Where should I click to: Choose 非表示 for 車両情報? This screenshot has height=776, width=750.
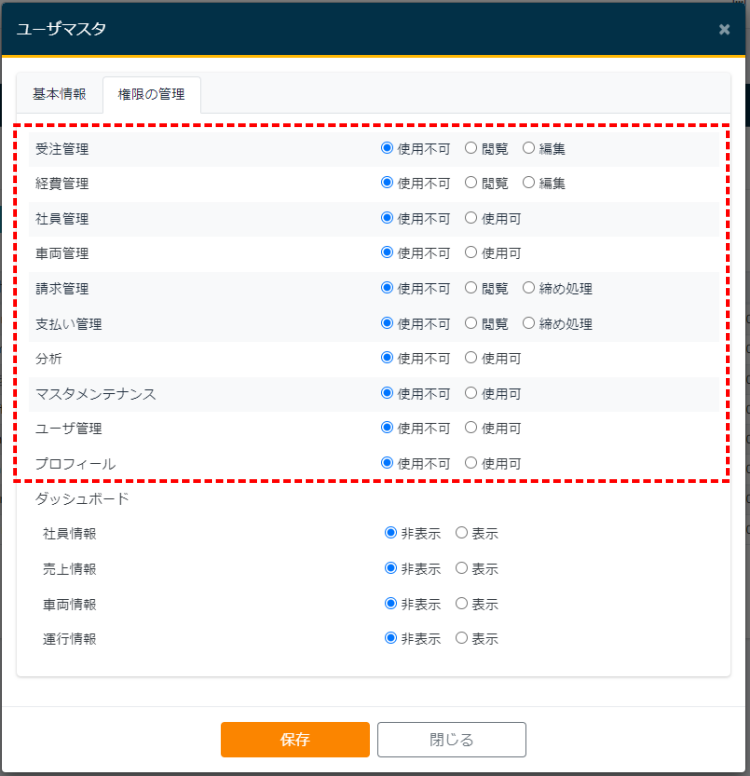coord(391,604)
